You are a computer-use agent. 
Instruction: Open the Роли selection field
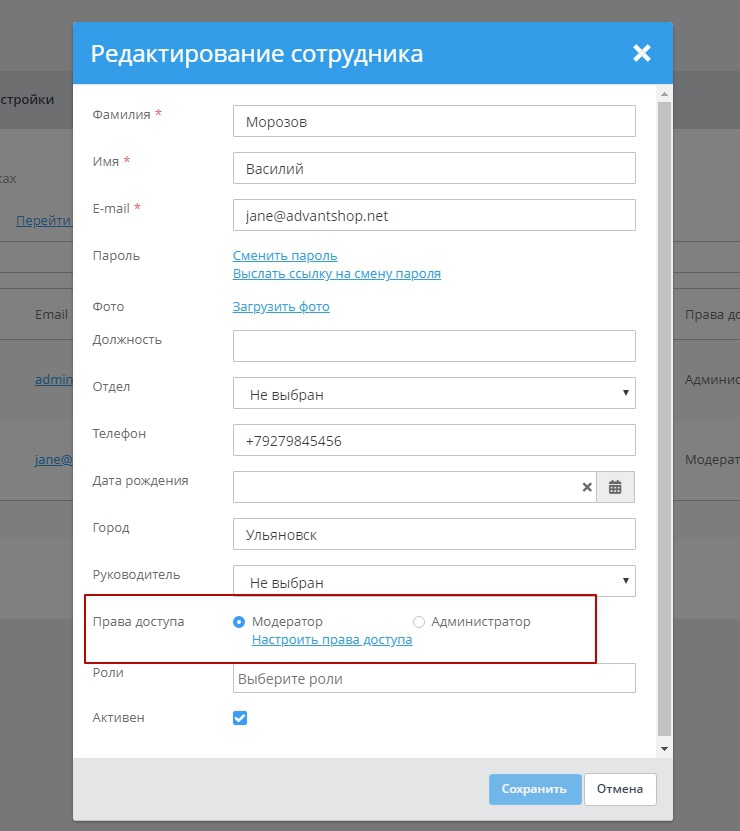[x=434, y=679]
